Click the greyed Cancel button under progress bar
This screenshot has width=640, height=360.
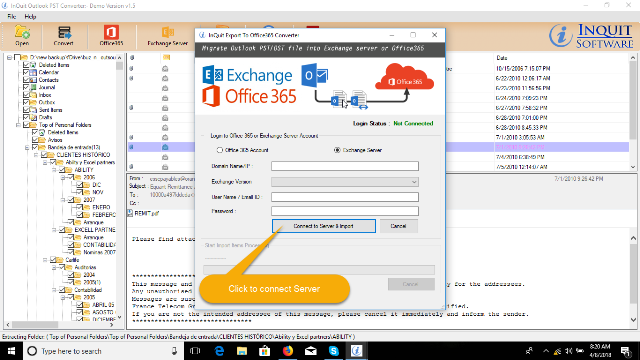point(411,284)
